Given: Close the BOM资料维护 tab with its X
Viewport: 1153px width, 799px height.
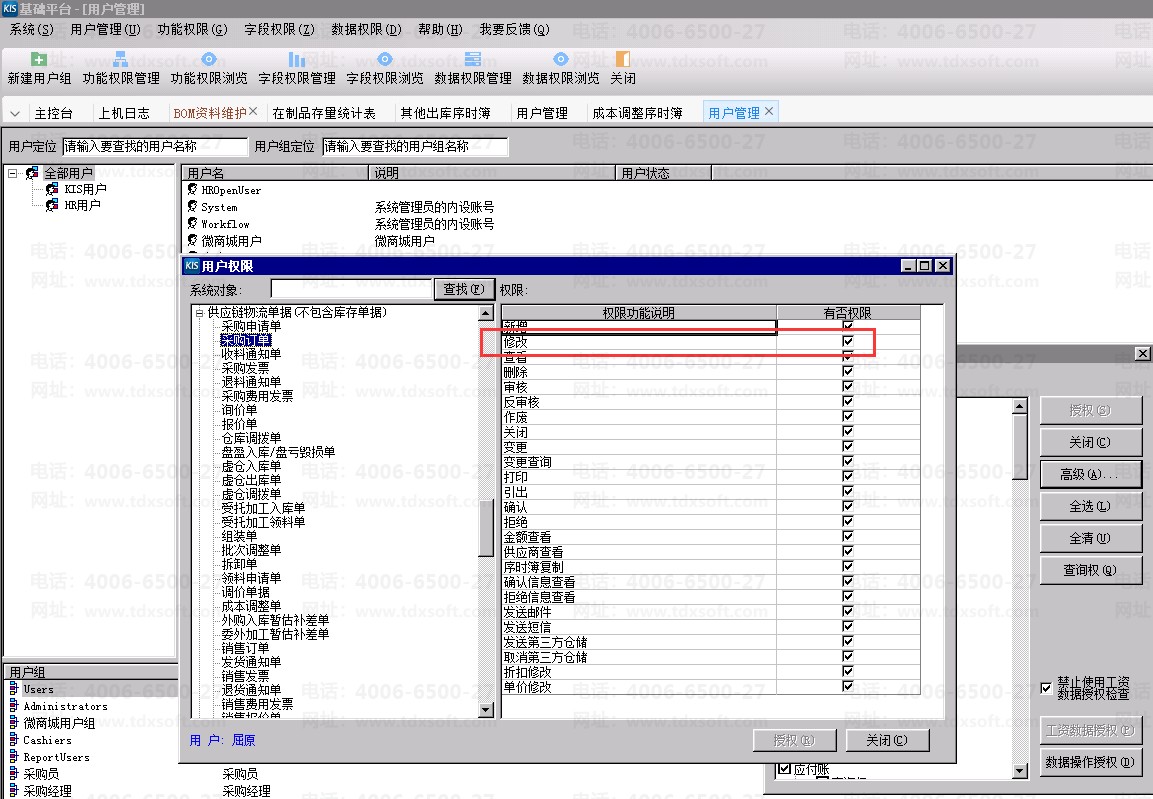Looking at the screenshot, I should tap(253, 111).
